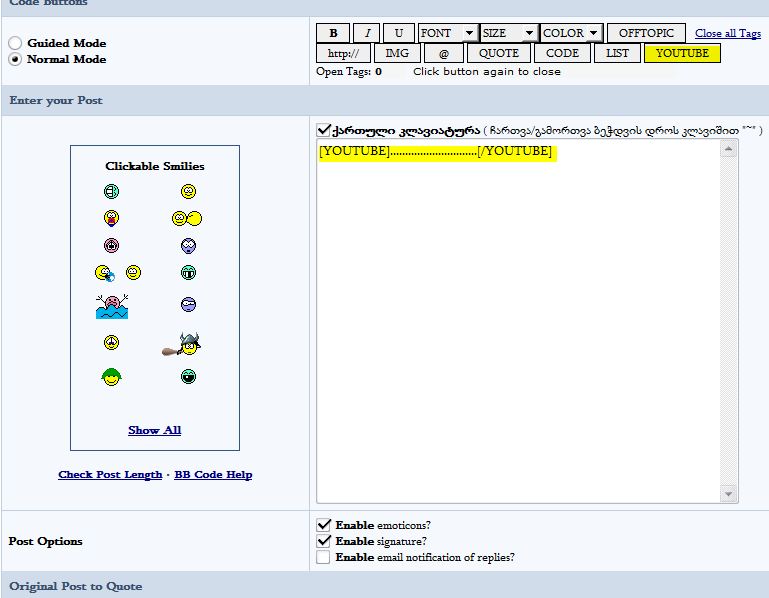Toggle the Georgian keyboard checkbox

(323, 130)
